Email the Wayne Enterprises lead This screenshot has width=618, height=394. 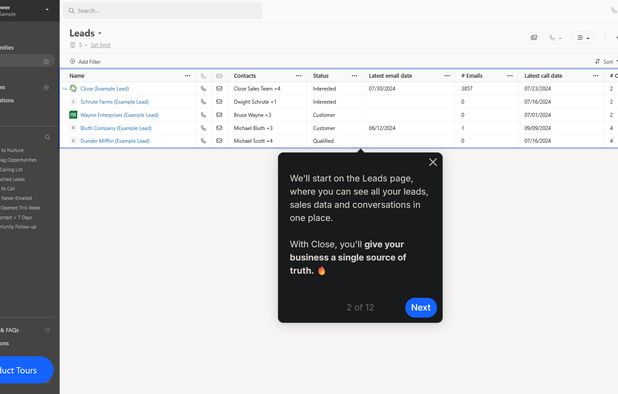point(219,115)
